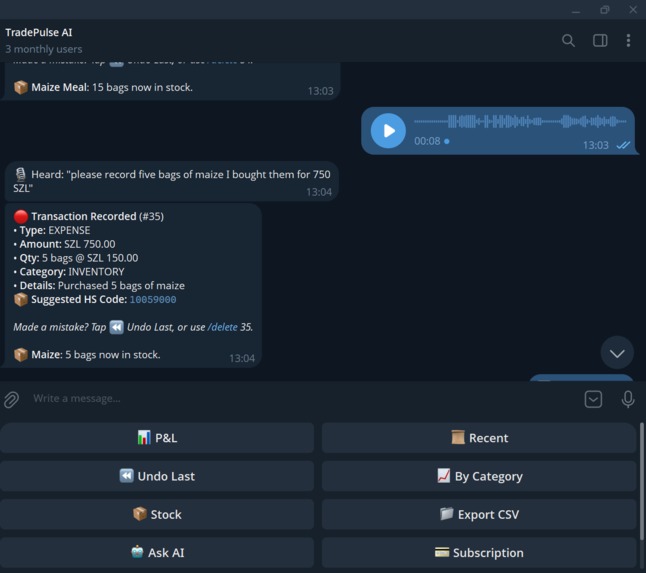
Task: Restore down the Telegram window
Action: (x=604, y=10)
